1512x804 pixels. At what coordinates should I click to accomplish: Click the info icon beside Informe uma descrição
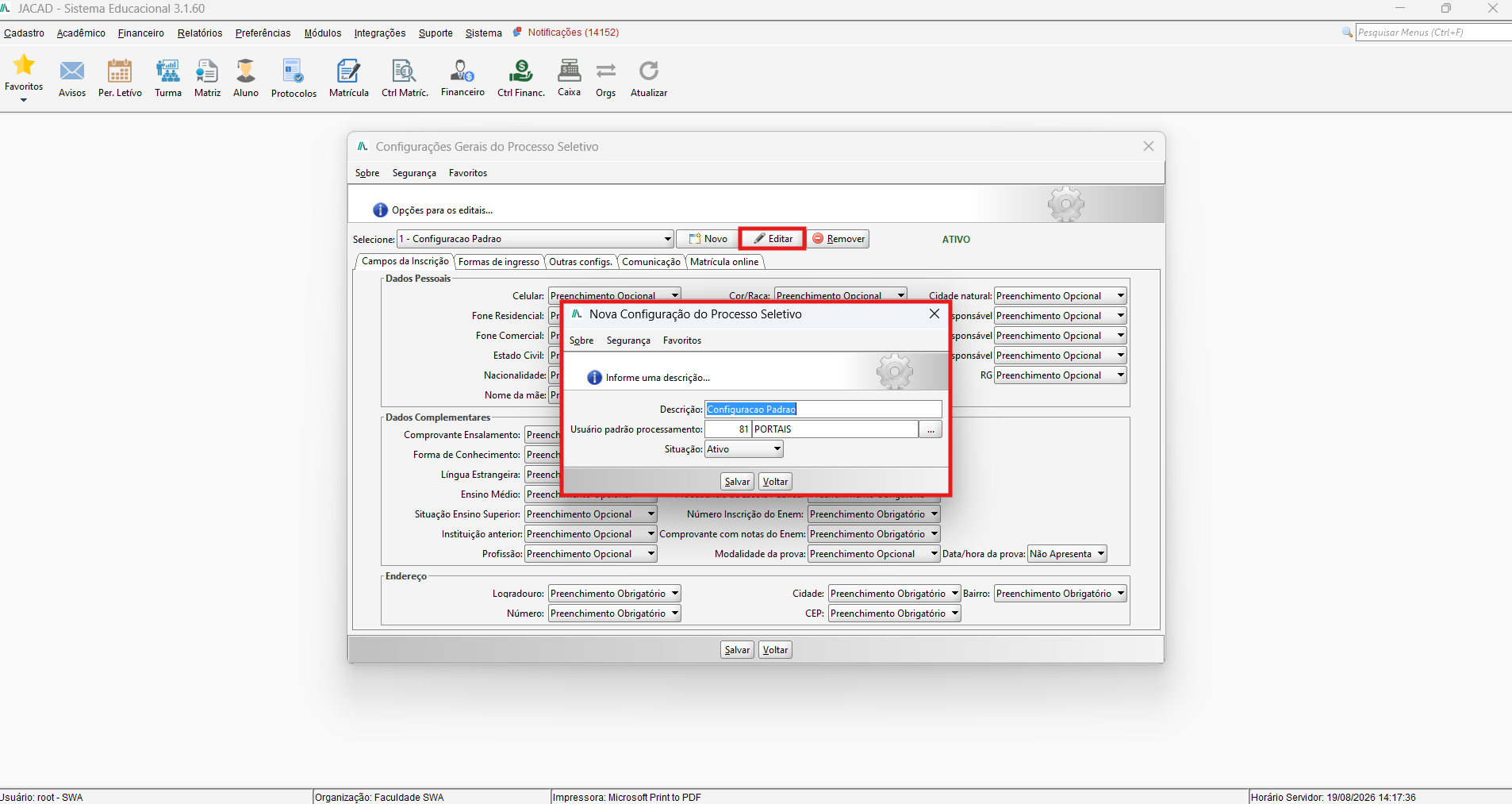click(x=595, y=378)
